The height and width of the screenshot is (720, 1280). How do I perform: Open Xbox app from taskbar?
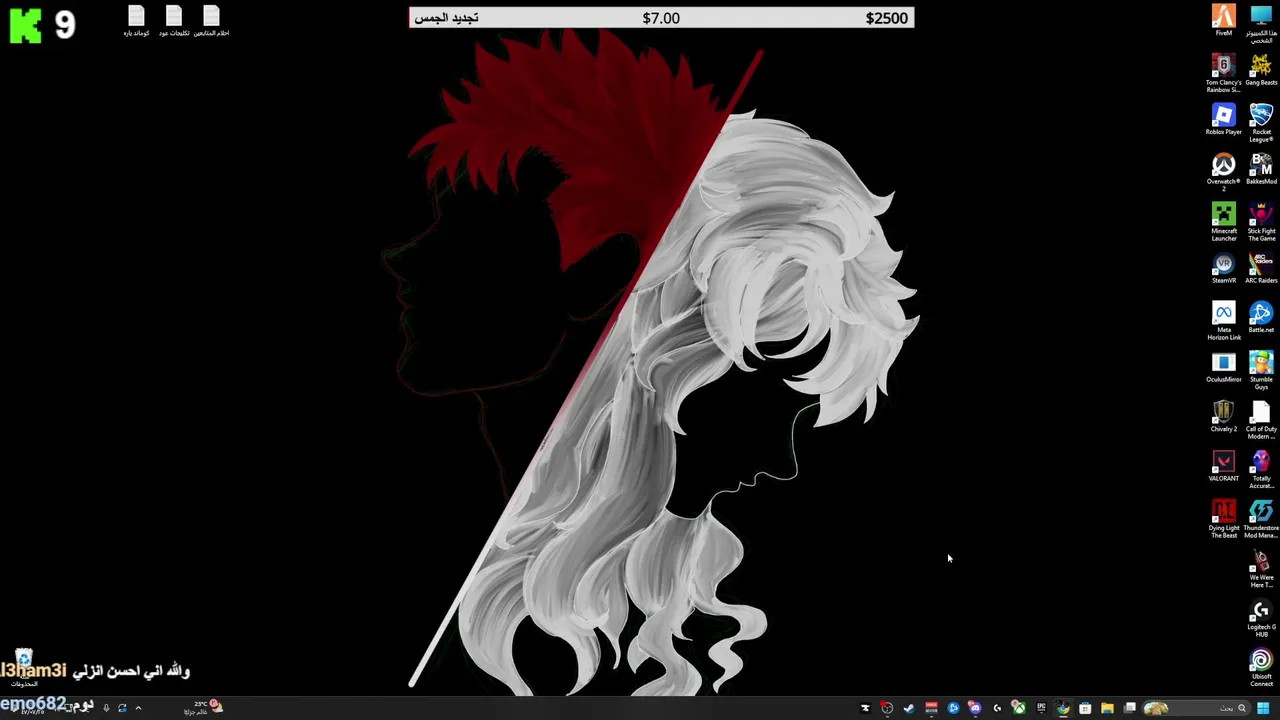pyautogui.click(x=1018, y=708)
